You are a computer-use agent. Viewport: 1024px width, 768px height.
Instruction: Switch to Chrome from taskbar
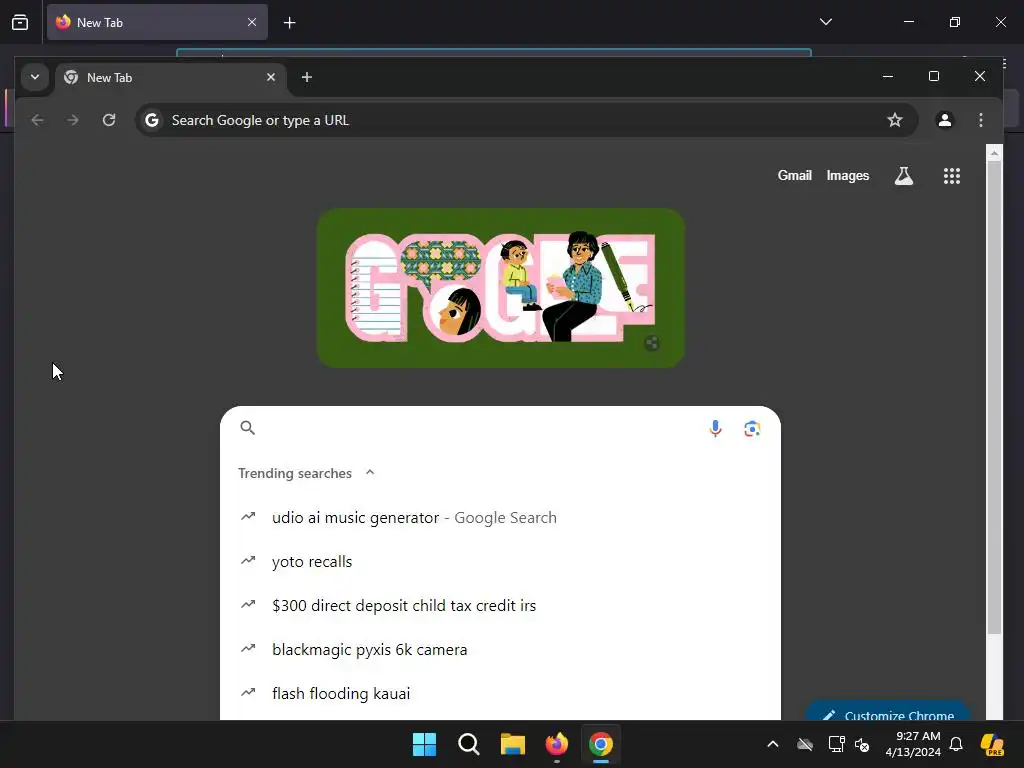[601, 744]
